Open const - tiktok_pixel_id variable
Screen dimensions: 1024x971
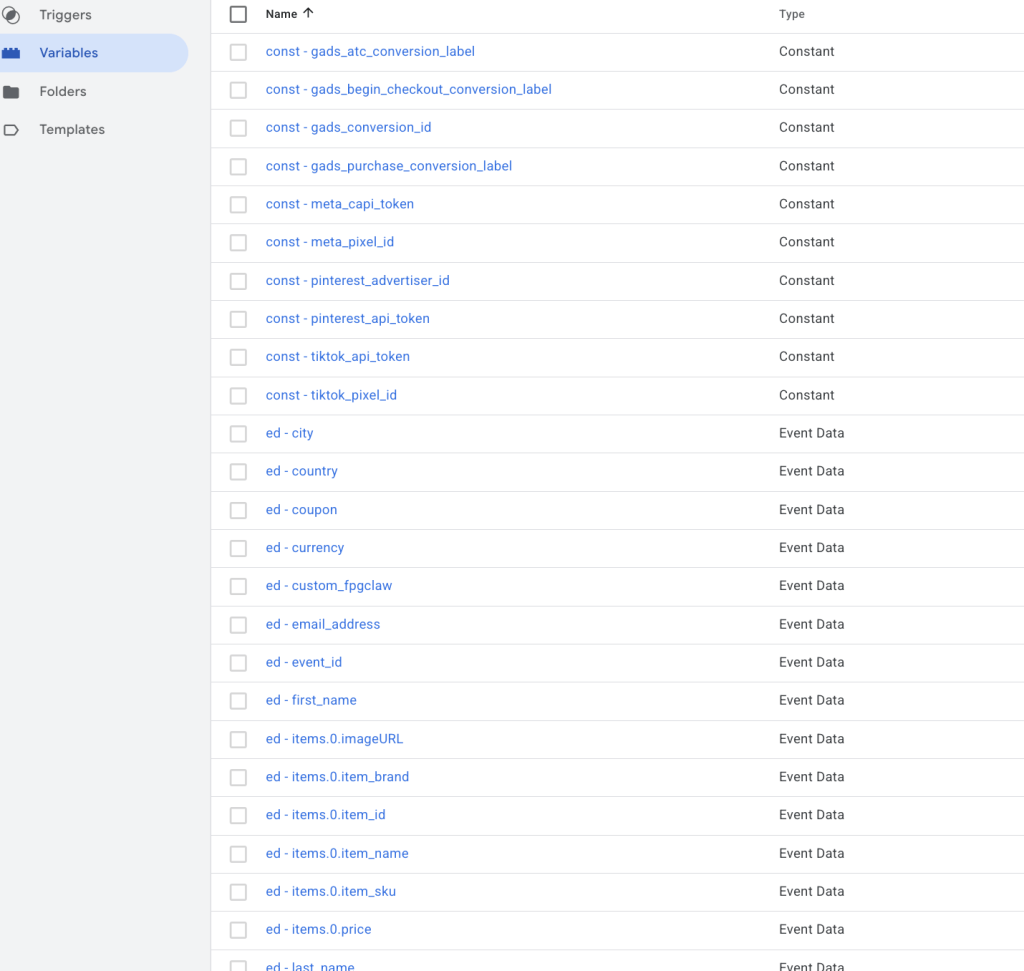tap(331, 394)
